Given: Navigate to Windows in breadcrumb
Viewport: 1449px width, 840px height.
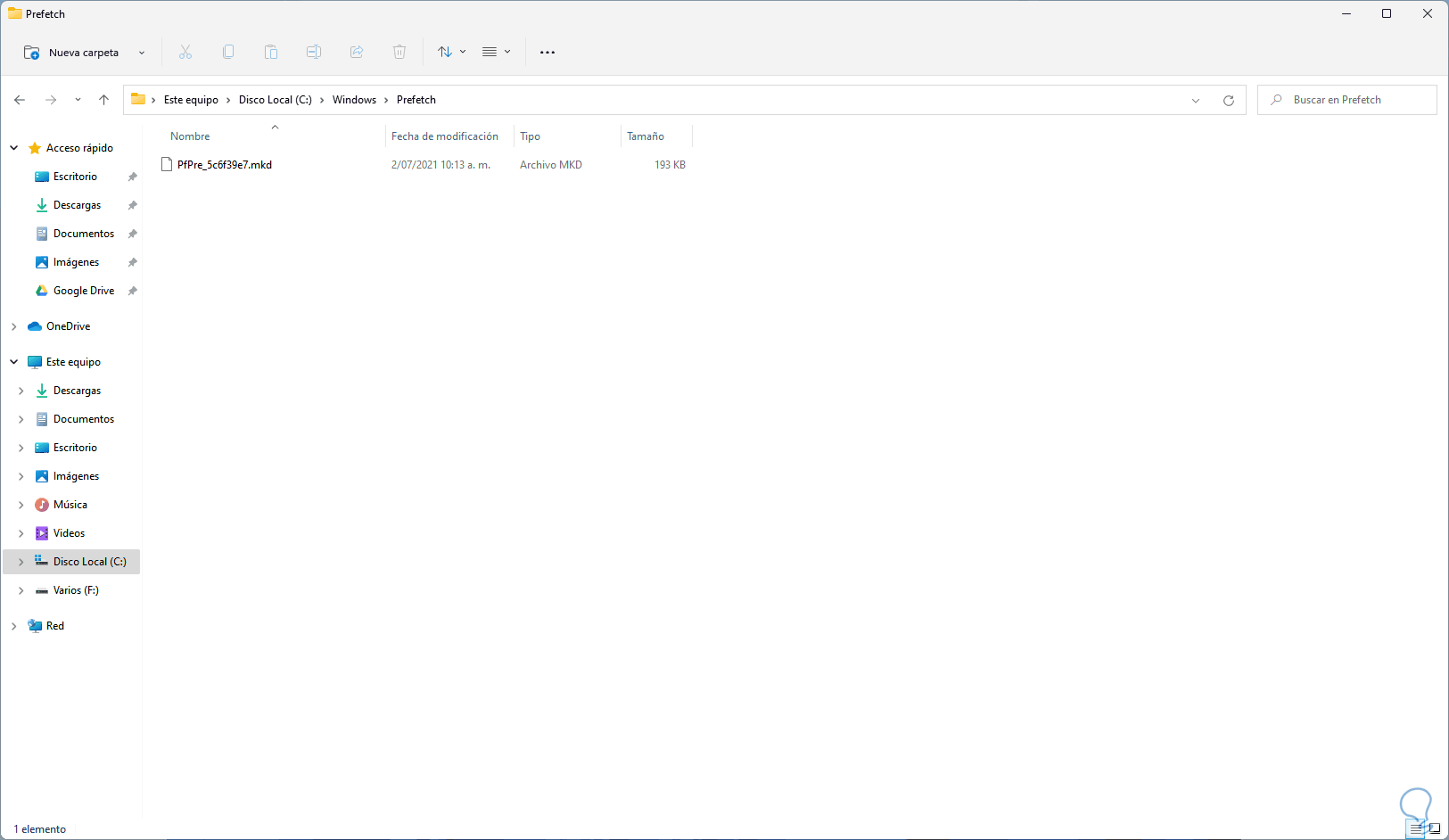Looking at the screenshot, I should click(x=355, y=100).
